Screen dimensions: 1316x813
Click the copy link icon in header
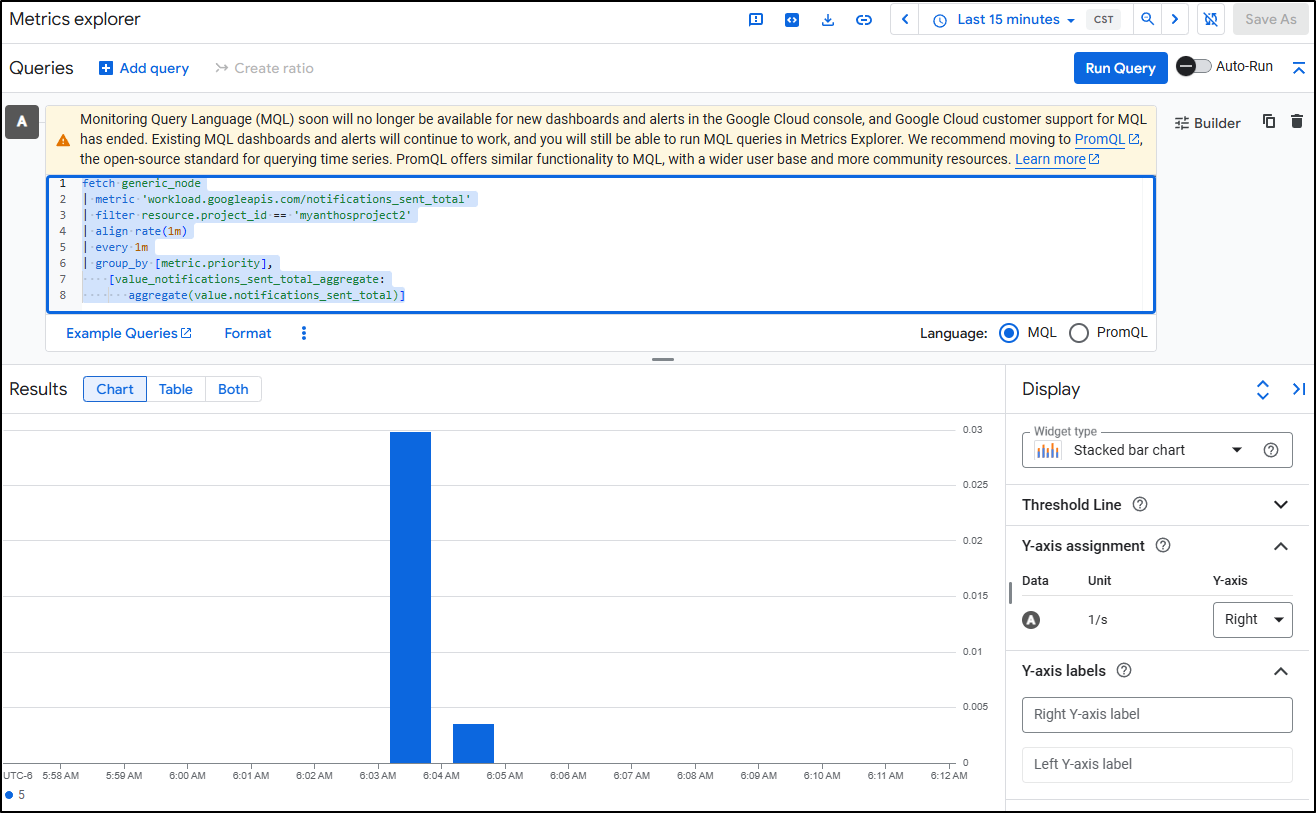click(864, 20)
